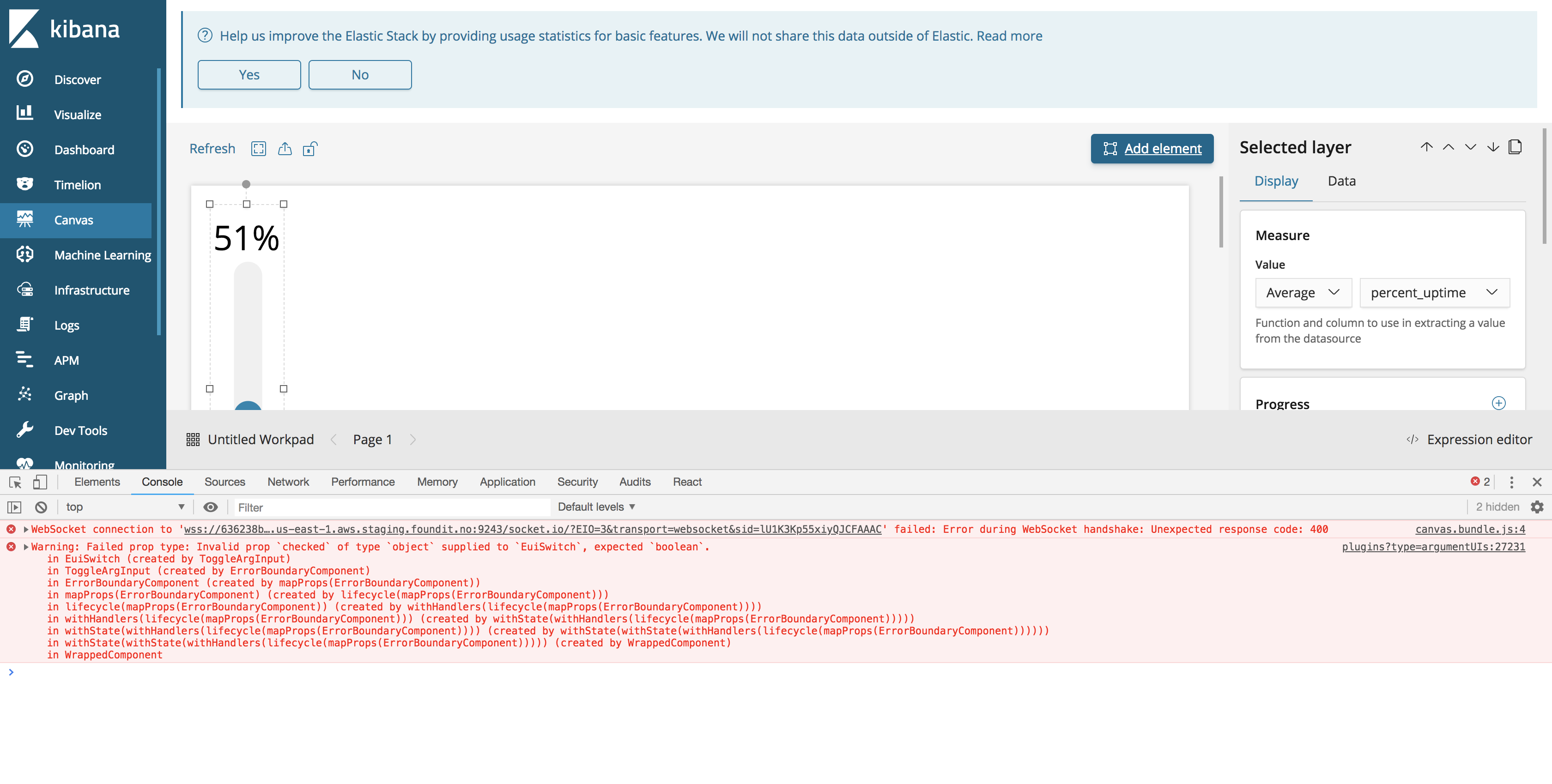Toggle the console filter eye icon

211,507
